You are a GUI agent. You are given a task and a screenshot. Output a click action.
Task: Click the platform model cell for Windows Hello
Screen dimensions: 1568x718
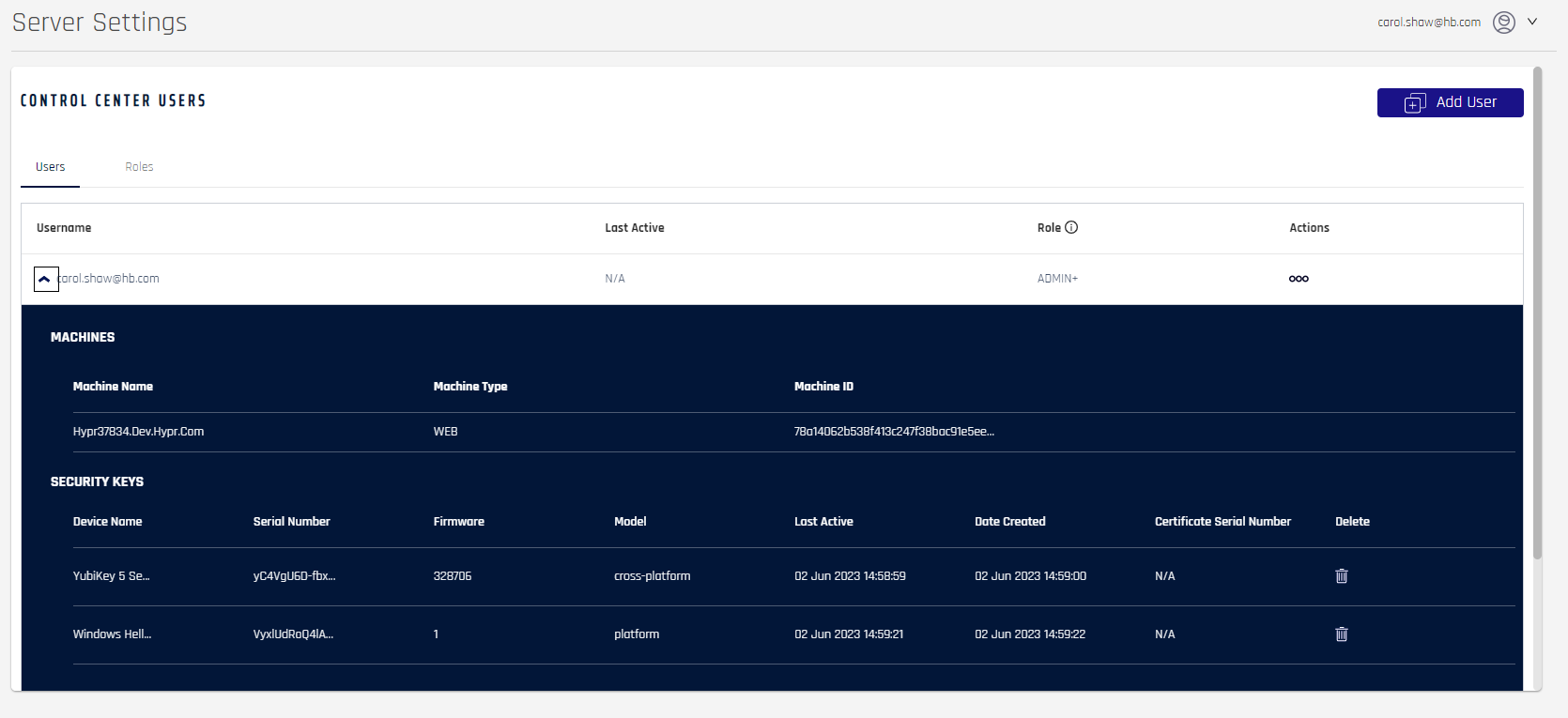pos(637,634)
